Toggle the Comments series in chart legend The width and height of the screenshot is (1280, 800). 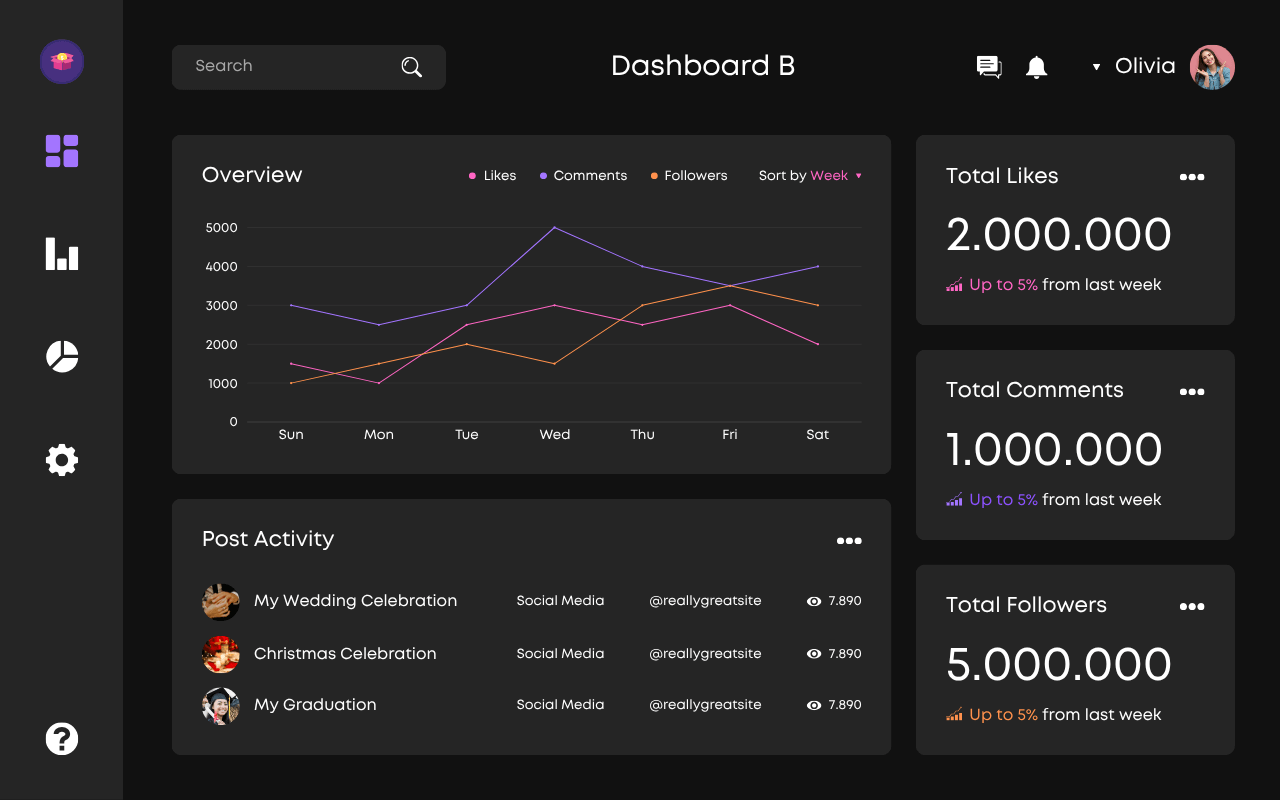point(583,176)
